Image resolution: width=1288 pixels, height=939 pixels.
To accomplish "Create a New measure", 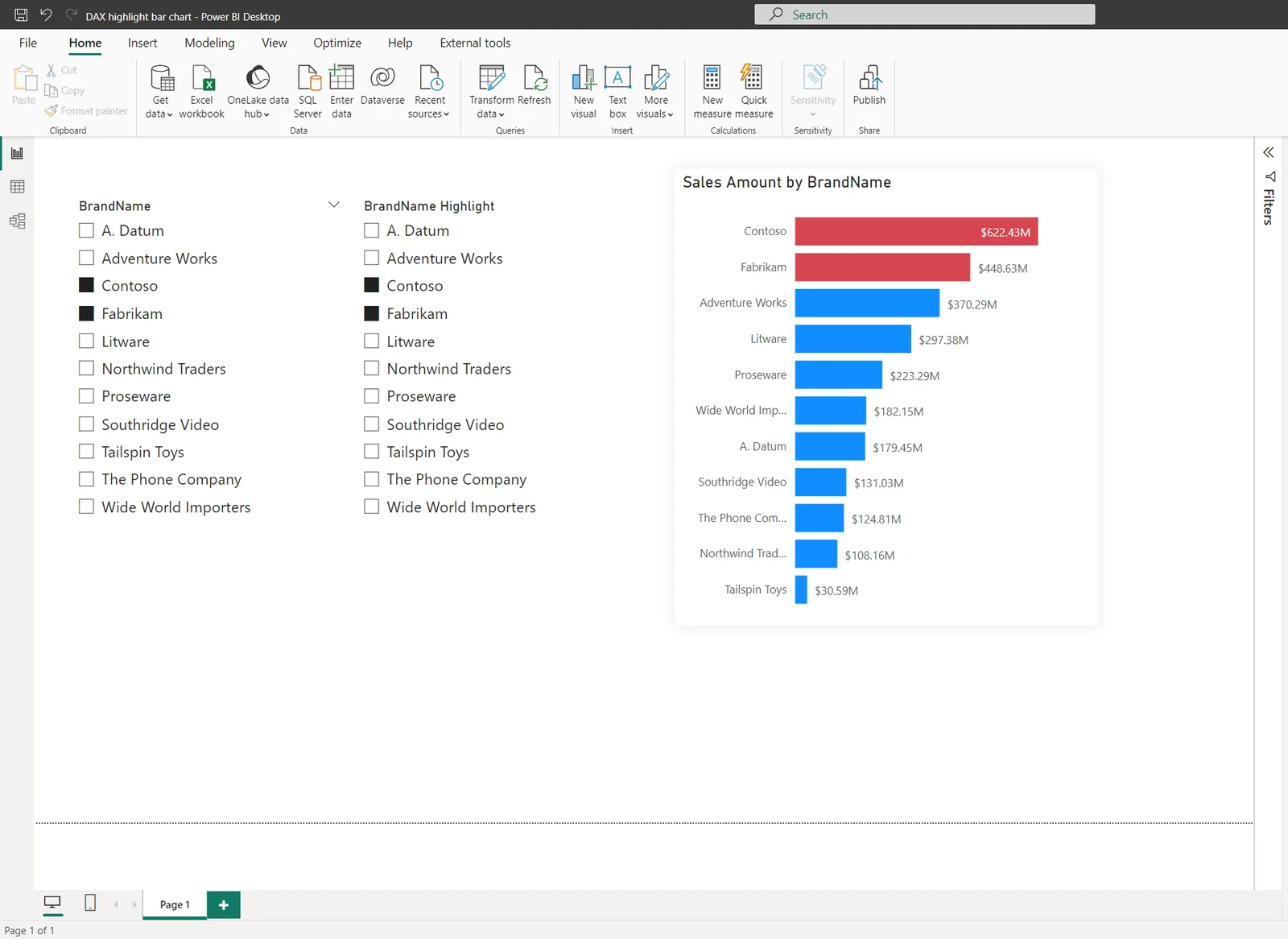I will 712,92.
